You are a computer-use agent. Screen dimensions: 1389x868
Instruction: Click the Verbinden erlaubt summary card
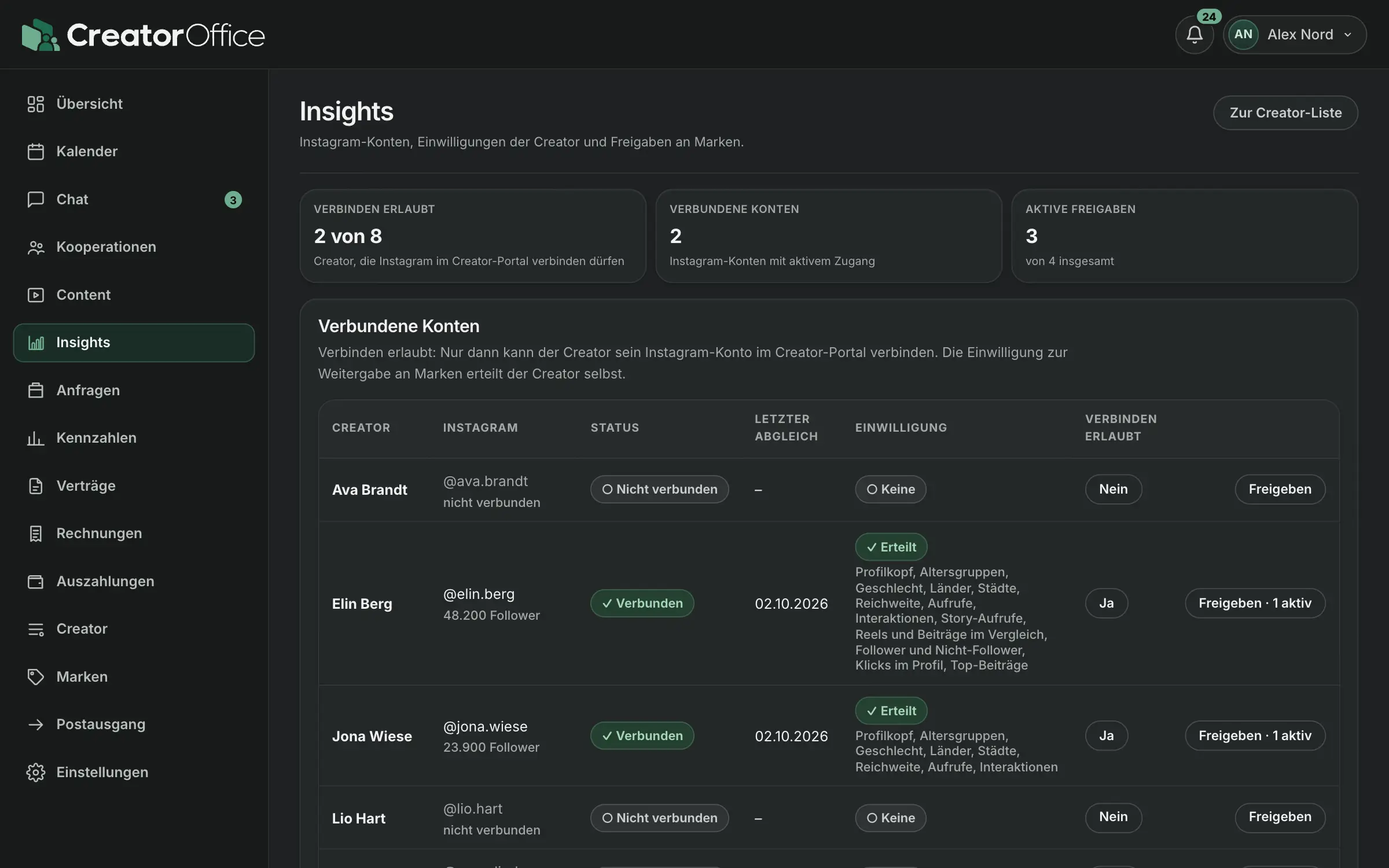(473, 236)
